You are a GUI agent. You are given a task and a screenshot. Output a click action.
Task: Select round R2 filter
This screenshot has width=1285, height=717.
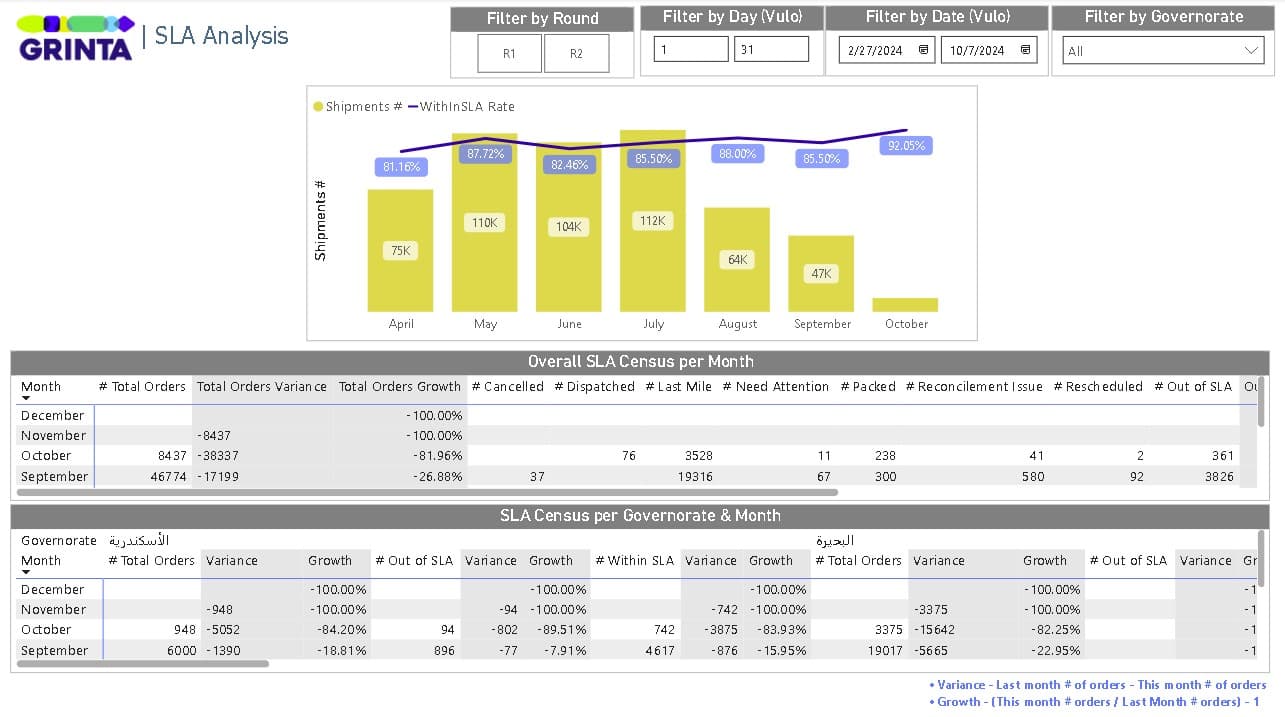pos(576,54)
